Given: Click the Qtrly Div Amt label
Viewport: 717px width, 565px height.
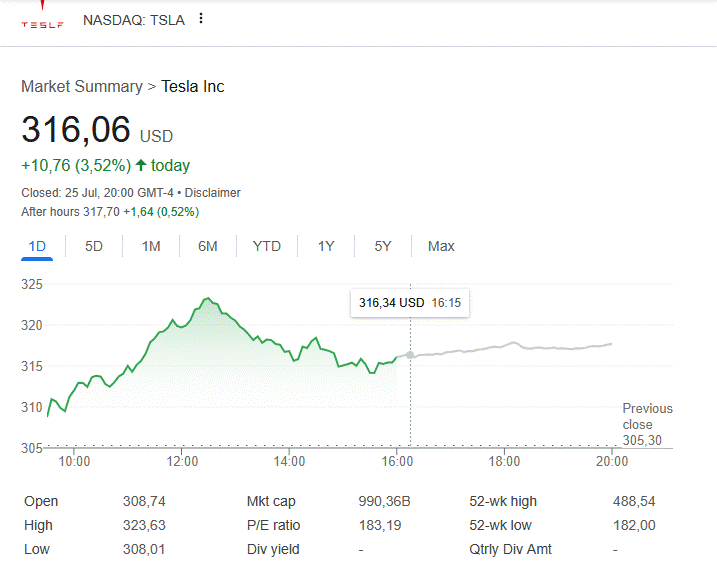Looking at the screenshot, I should [x=510, y=549].
